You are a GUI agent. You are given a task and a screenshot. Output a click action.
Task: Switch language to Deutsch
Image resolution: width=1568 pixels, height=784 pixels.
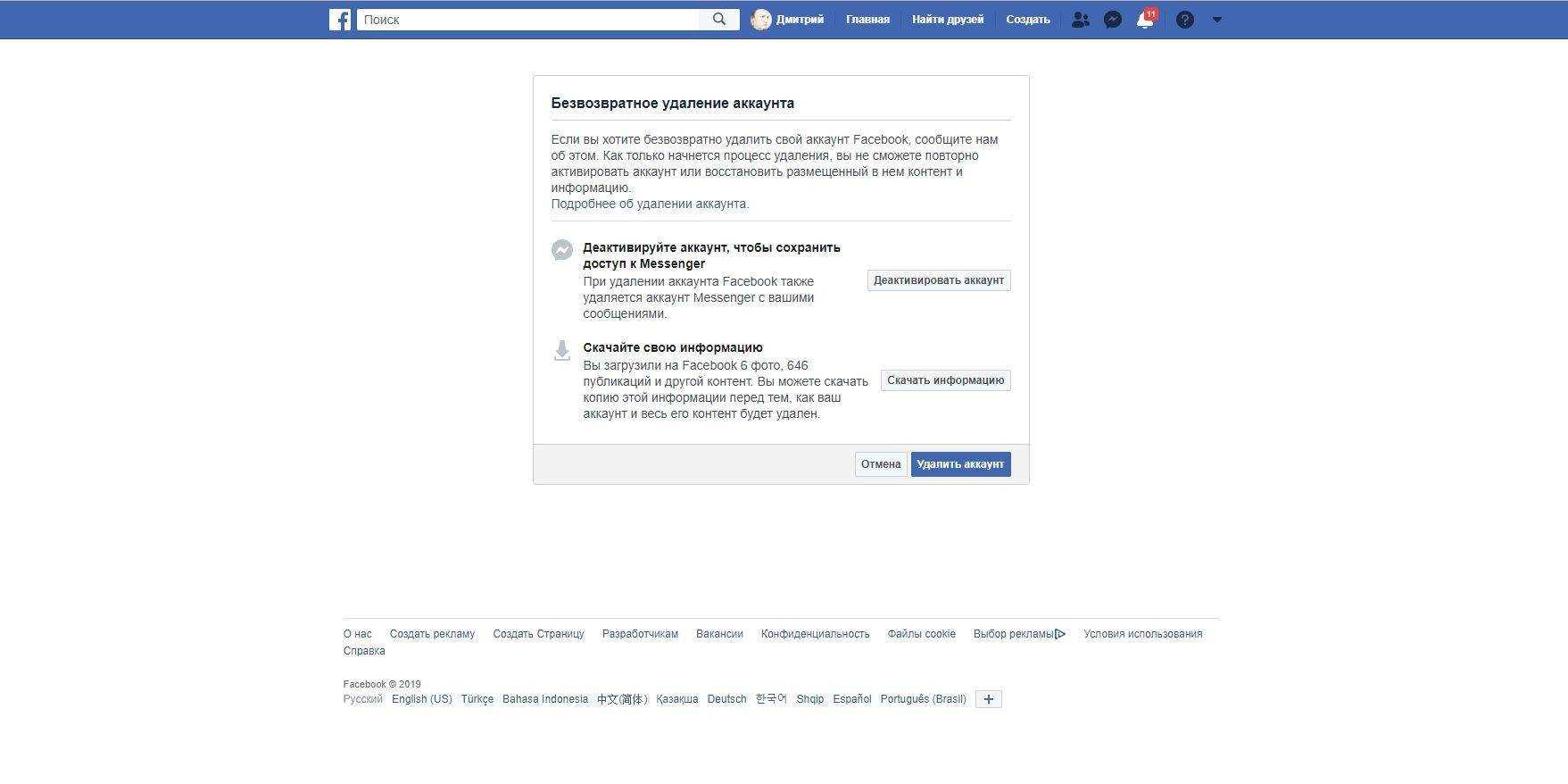(x=726, y=699)
